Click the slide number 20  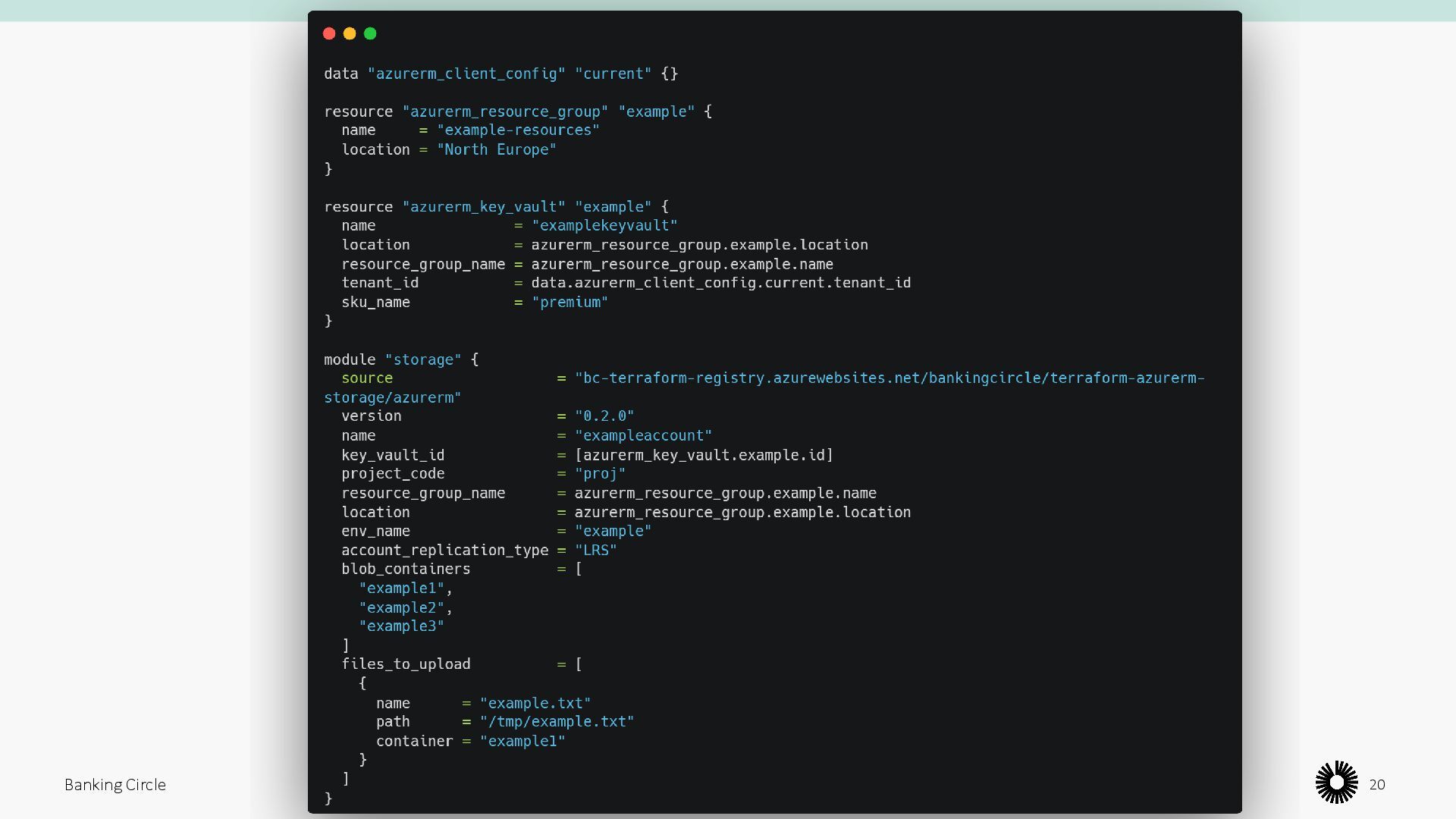(x=1377, y=785)
